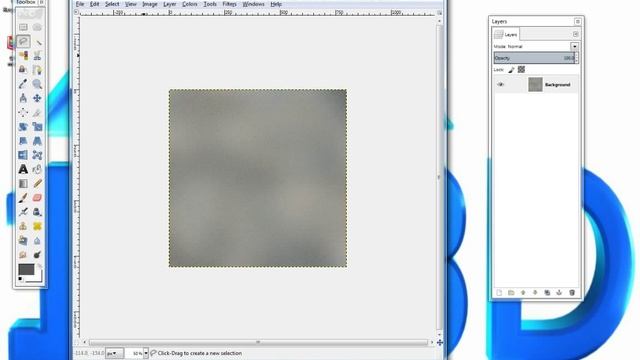Toggle the lock pixels brush option
The width and height of the screenshot is (640, 360).
[511, 70]
